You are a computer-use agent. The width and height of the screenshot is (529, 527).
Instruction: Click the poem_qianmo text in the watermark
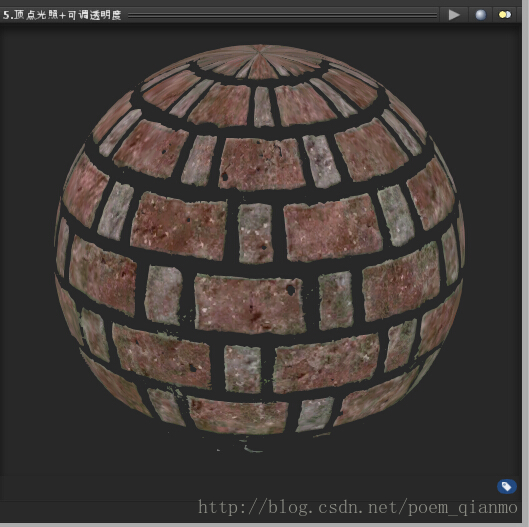pyautogui.click(x=463, y=508)
